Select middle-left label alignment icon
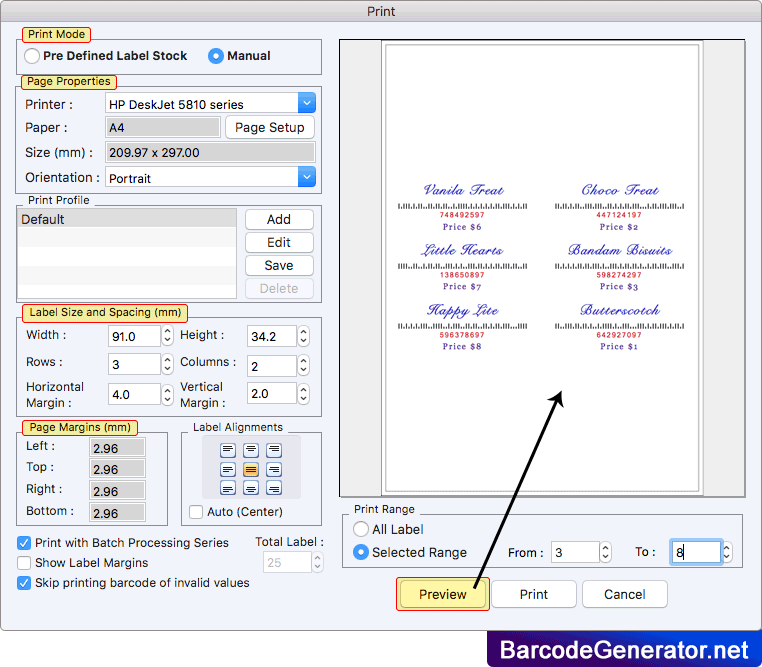This screenshot has width=762, height=667. pos(228,469)
